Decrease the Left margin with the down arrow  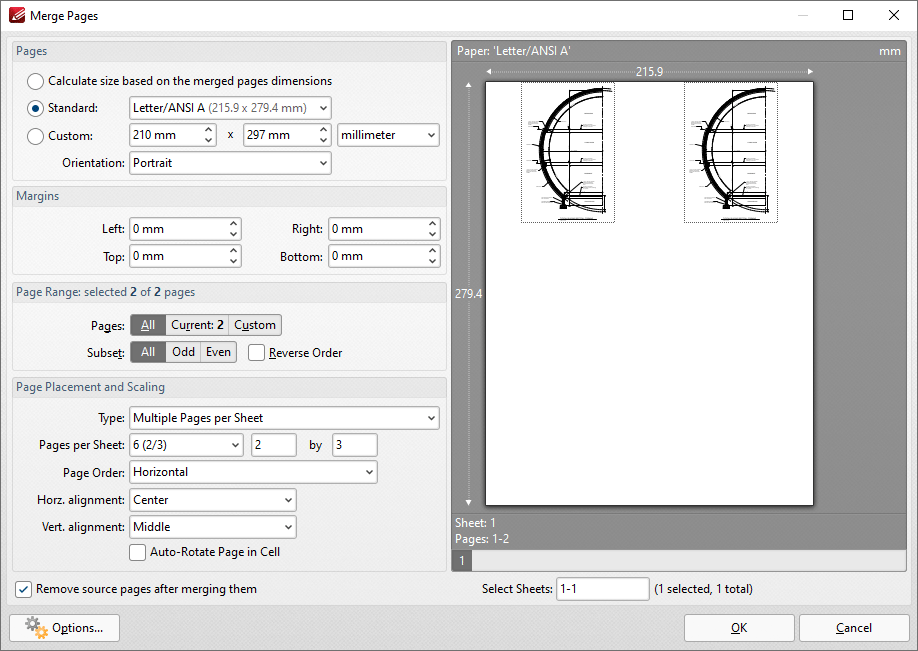234,235
